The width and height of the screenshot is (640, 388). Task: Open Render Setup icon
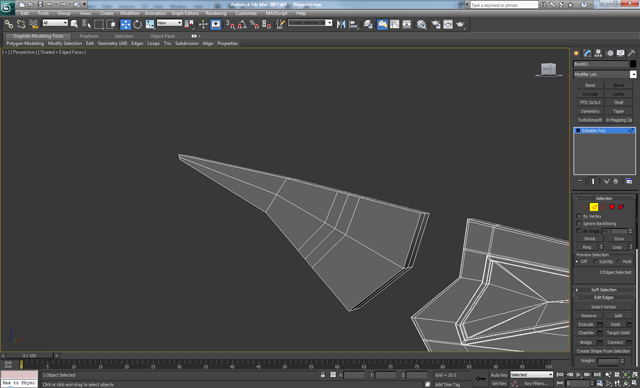click(x=436, y=24)
